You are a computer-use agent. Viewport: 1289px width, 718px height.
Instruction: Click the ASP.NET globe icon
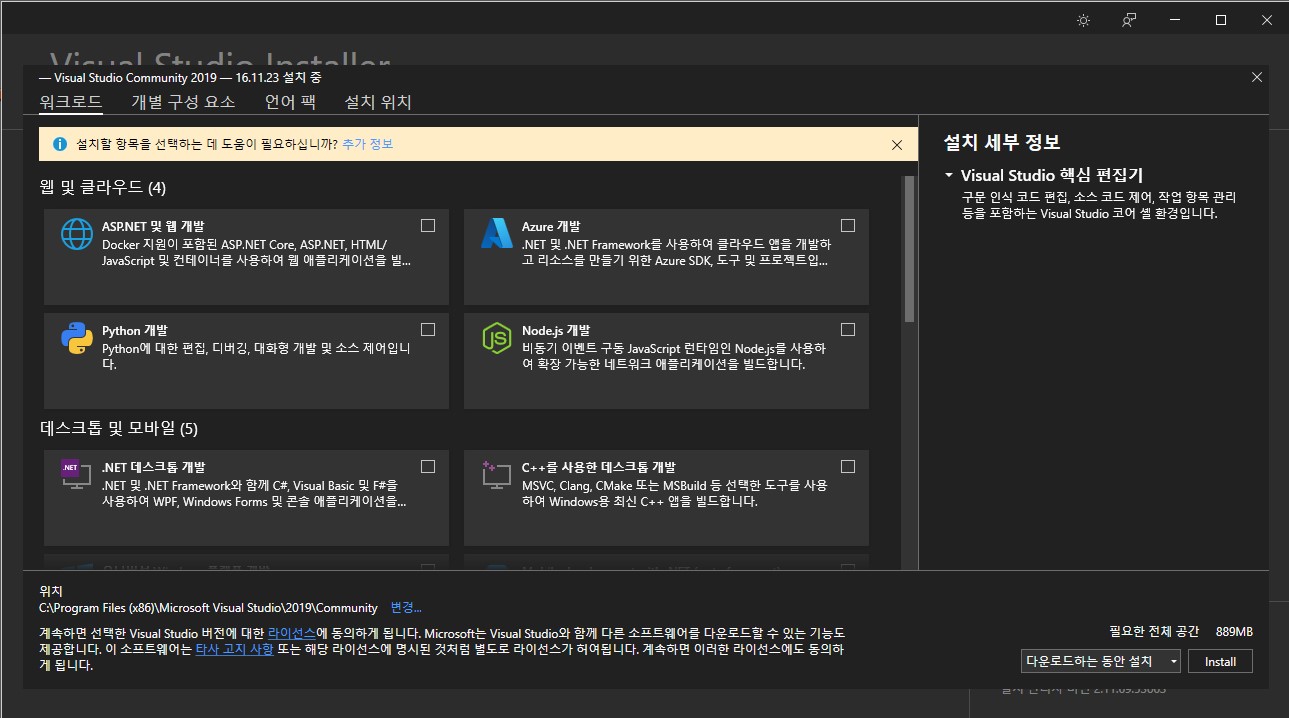click(x=77, y=234)
